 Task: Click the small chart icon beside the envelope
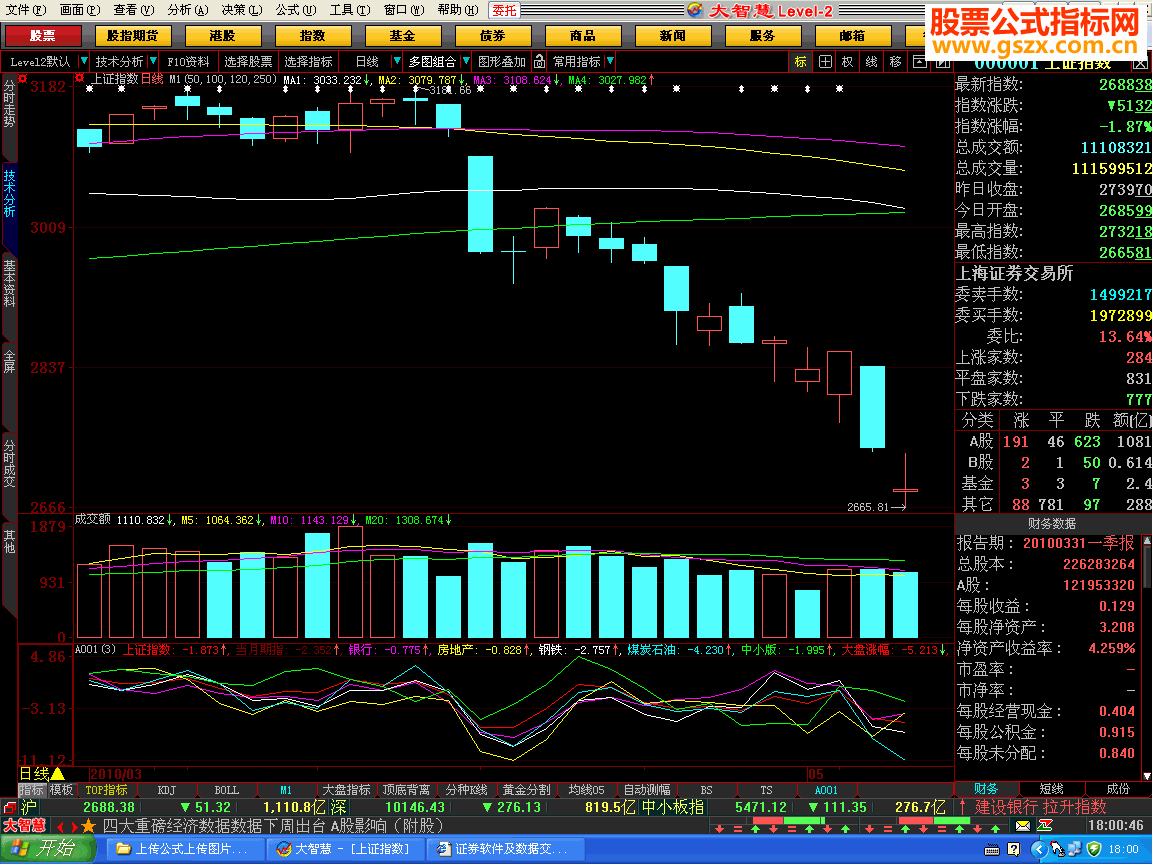point(1045,826)
